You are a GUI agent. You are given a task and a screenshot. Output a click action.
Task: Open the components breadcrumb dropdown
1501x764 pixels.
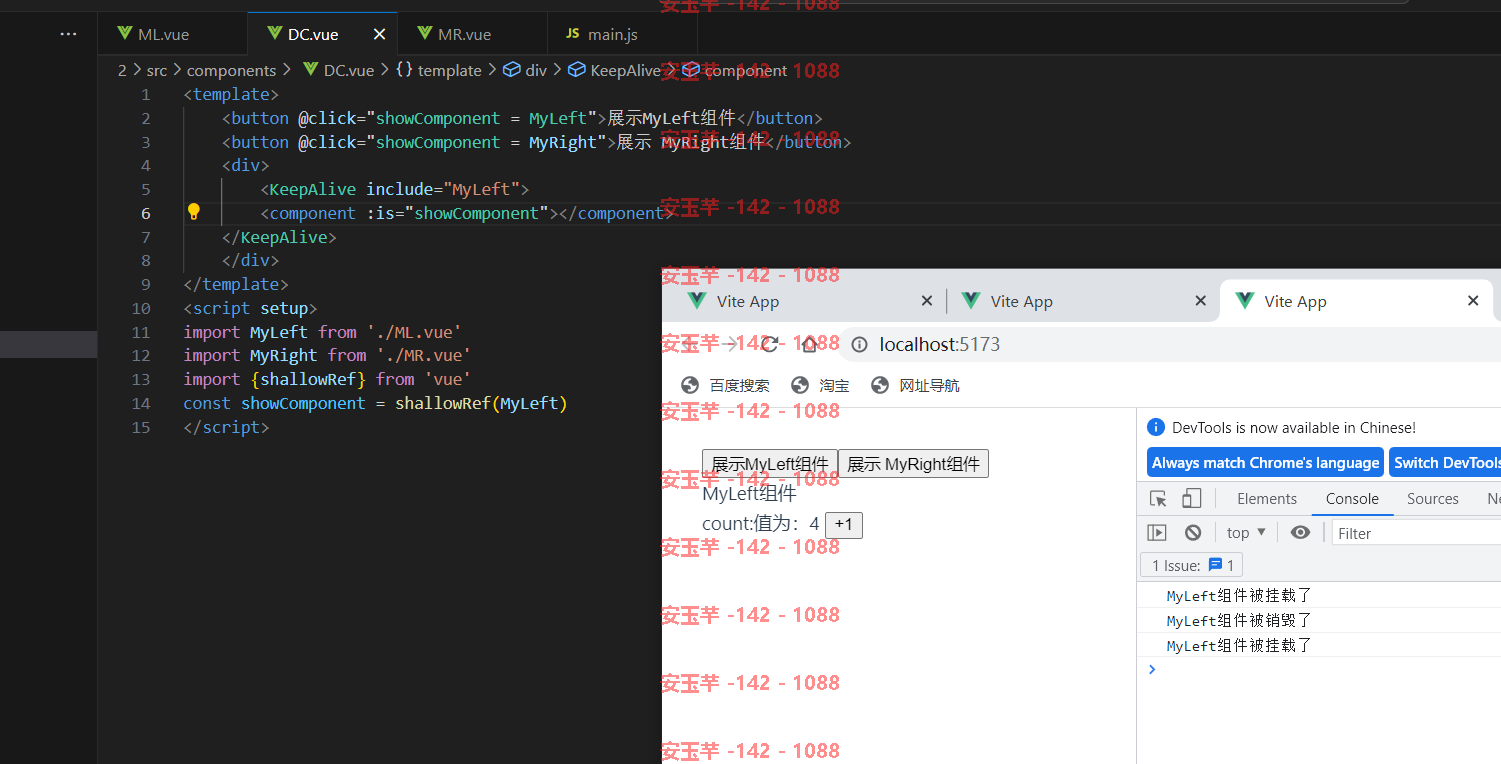(x=231, y=70)
